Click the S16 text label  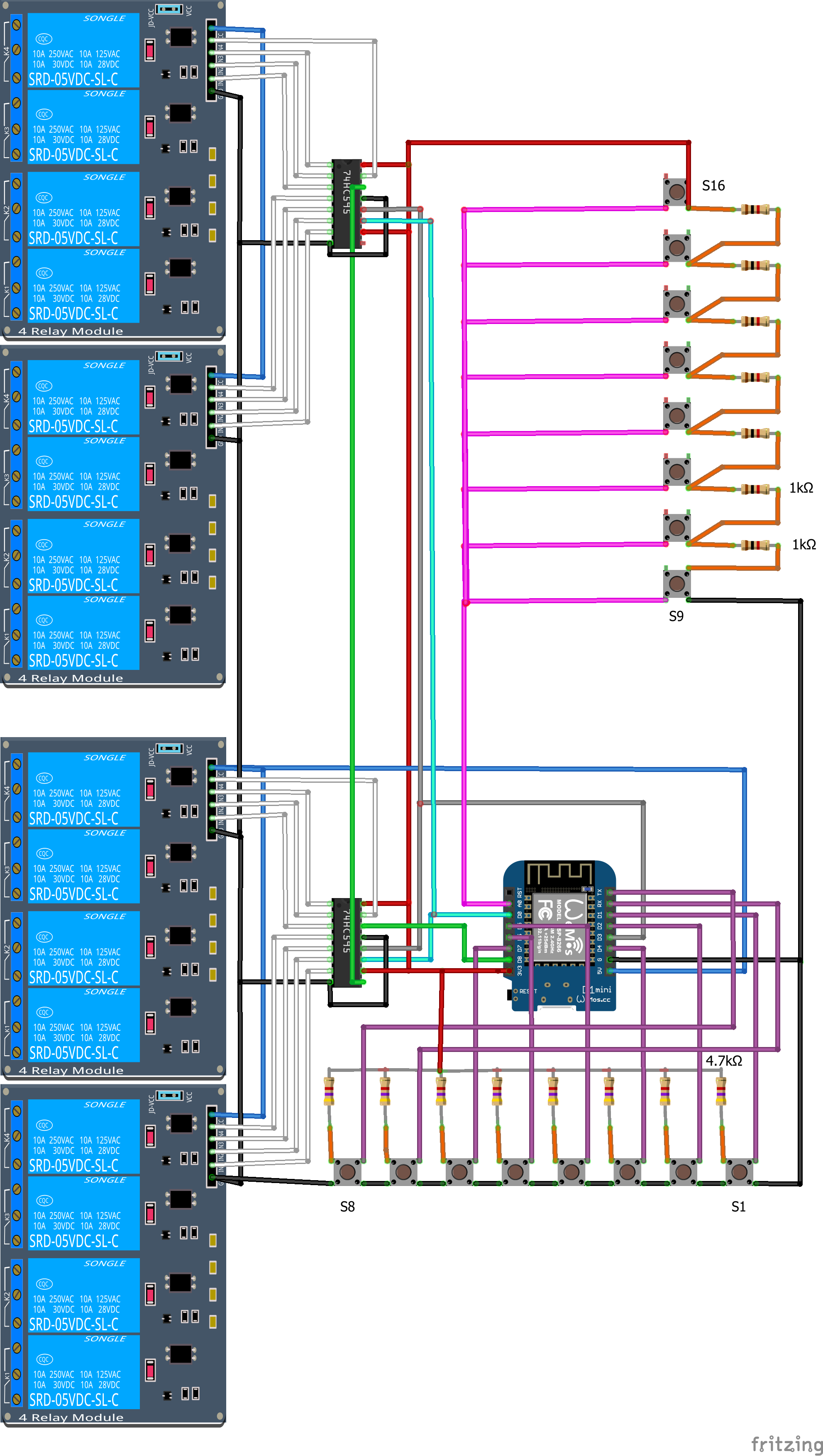point(713,186)
